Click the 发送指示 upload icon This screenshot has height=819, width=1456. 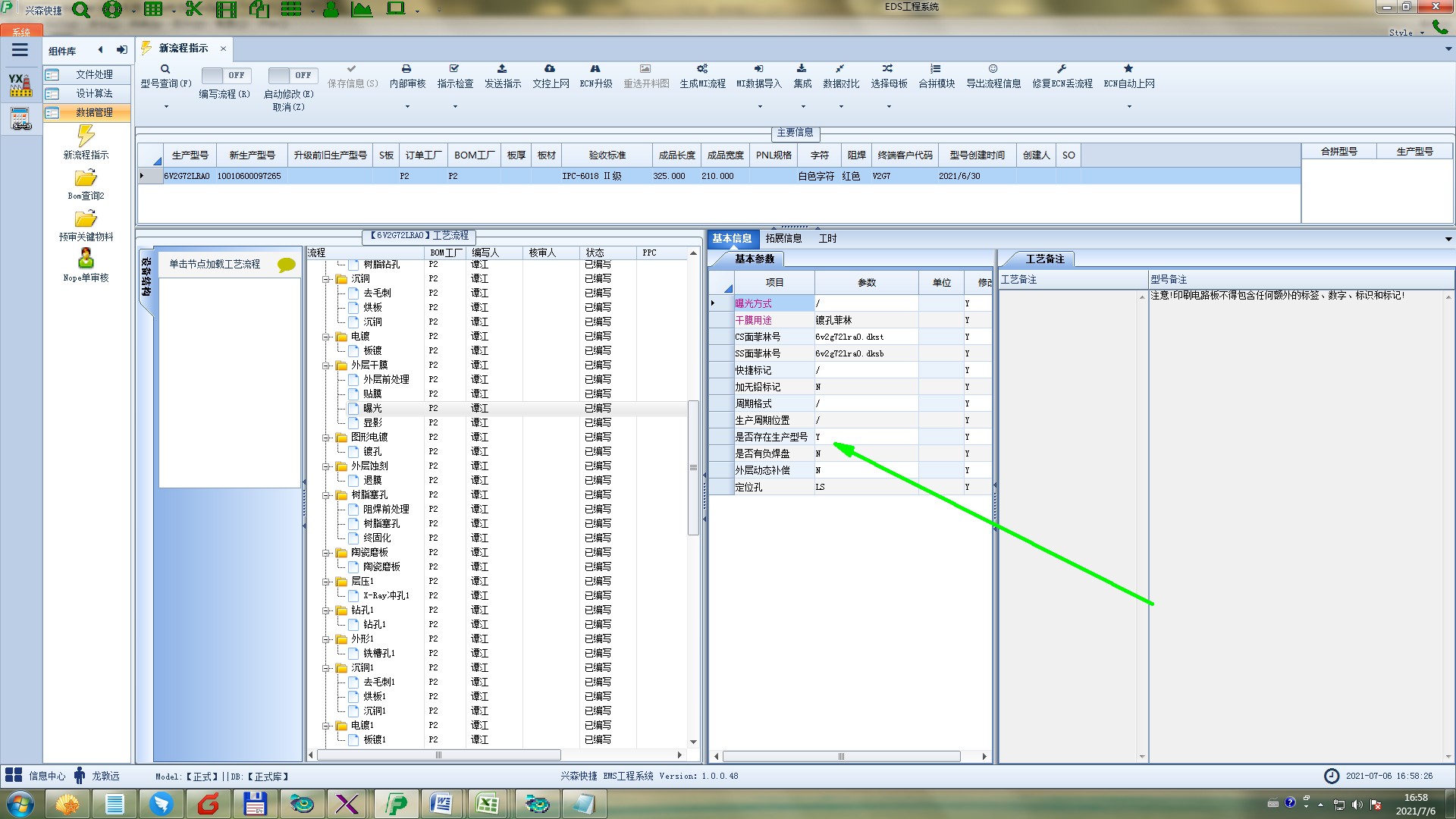click(502, 69)
